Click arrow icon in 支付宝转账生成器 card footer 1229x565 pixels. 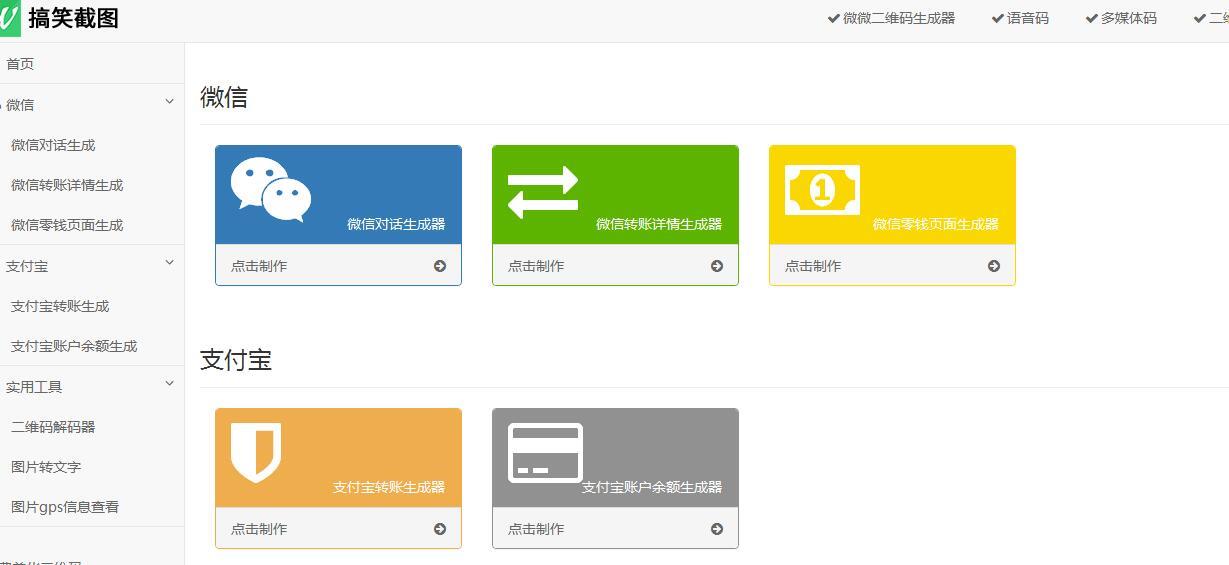click(x=440, y=529)
